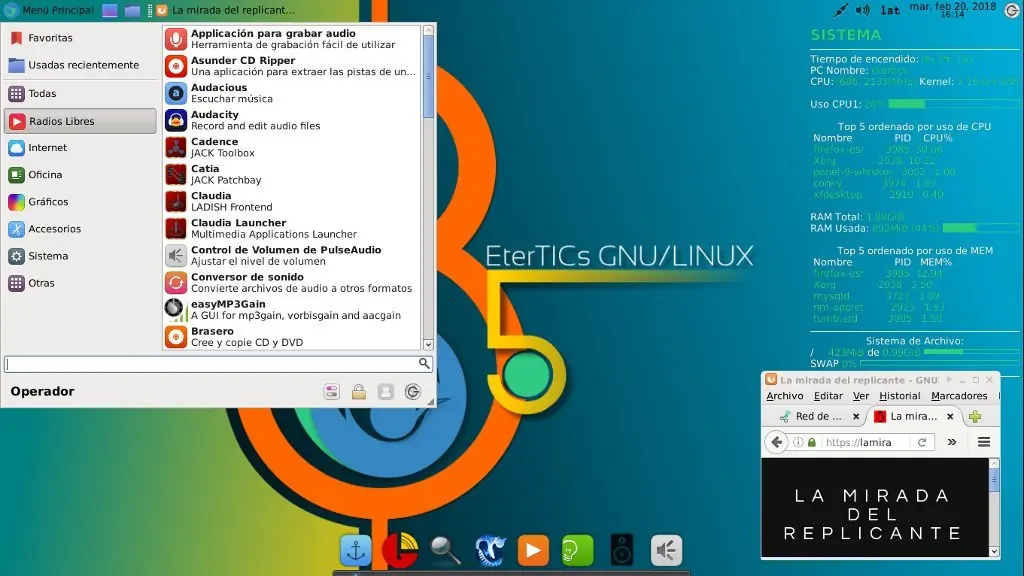This screenshot has width=1024, height=576.
Task: Click the green head bulb dock icon
Action: [x=578, y=551]
